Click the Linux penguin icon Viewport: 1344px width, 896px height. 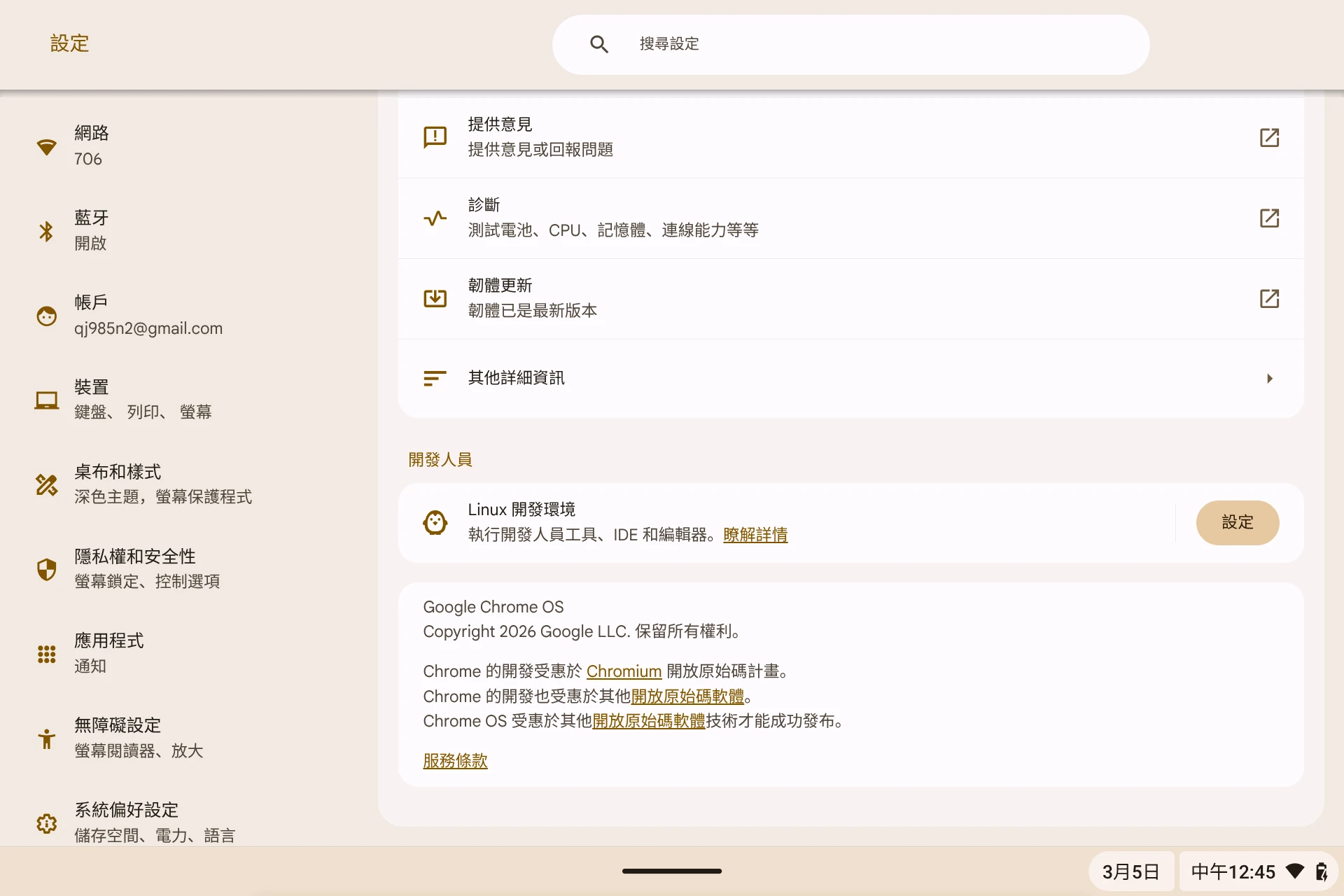[x=435, y=522]
